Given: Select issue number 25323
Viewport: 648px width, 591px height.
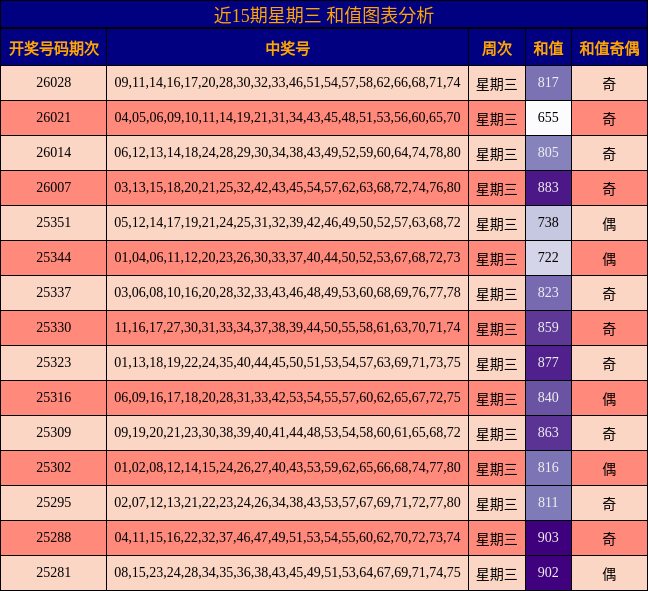Looking at the screenshot, I should click(x=54, y=363).
